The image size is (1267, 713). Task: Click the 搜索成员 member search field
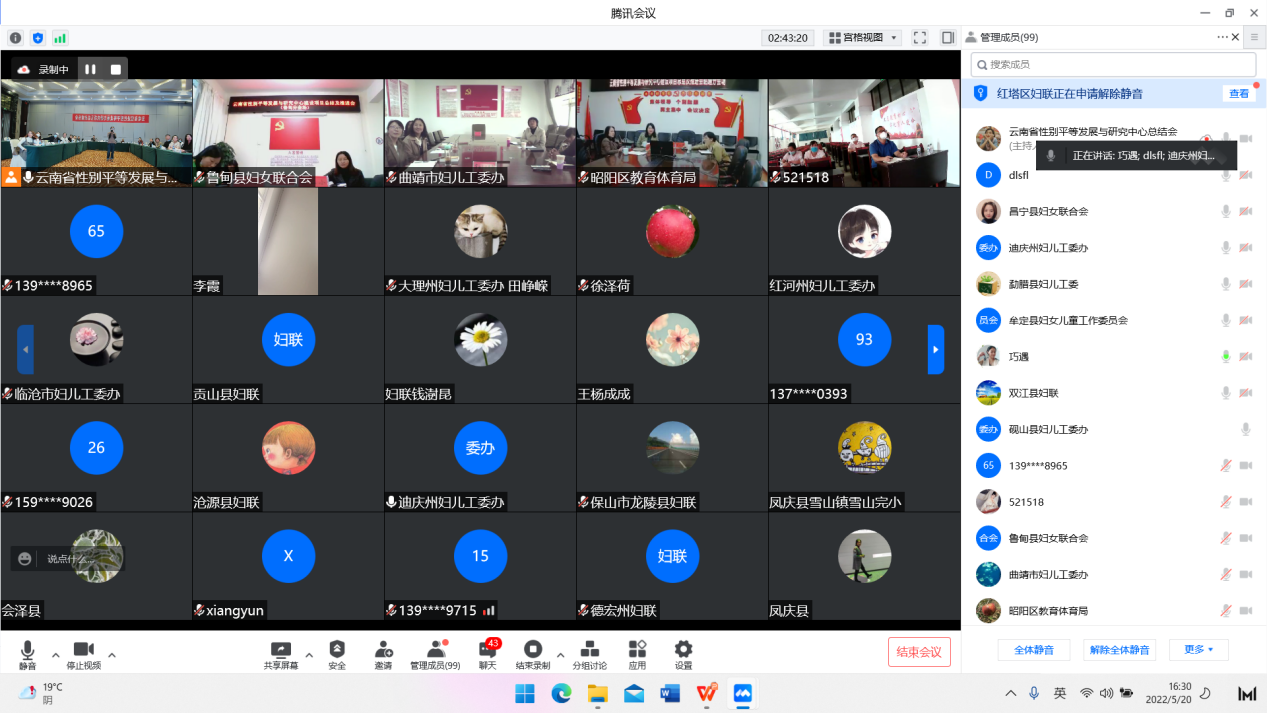point(1110,64)
